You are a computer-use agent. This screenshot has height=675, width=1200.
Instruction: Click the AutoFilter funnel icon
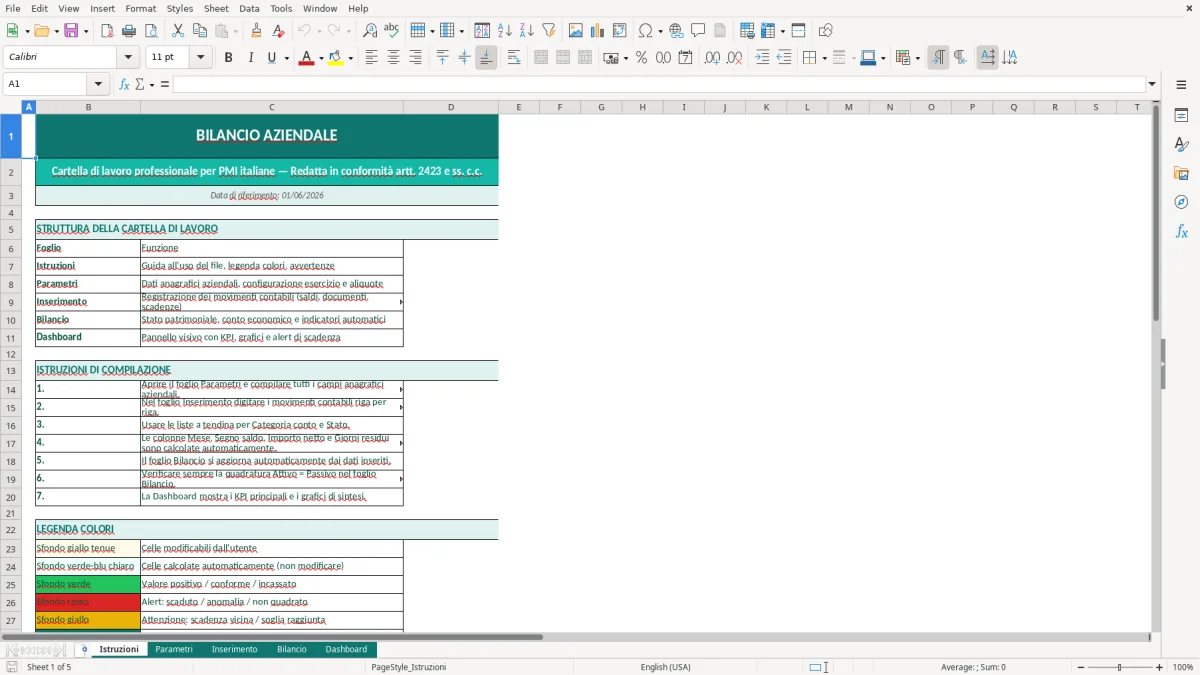(548, 31)
